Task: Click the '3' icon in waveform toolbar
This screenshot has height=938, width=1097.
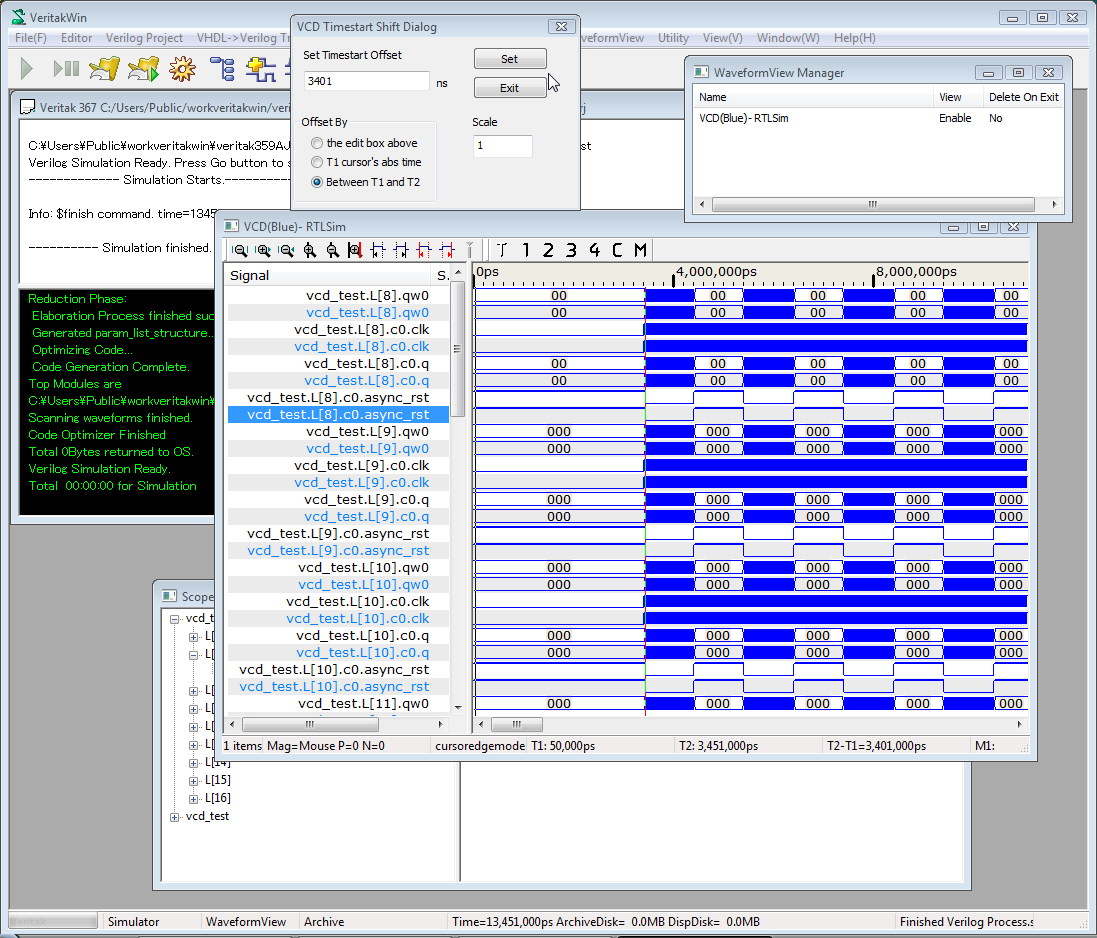Action: pos(571,250)
